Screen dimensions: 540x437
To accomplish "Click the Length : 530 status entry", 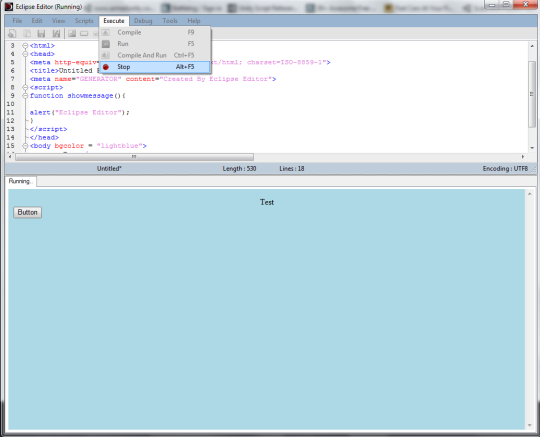I will (x=239, y=169).
